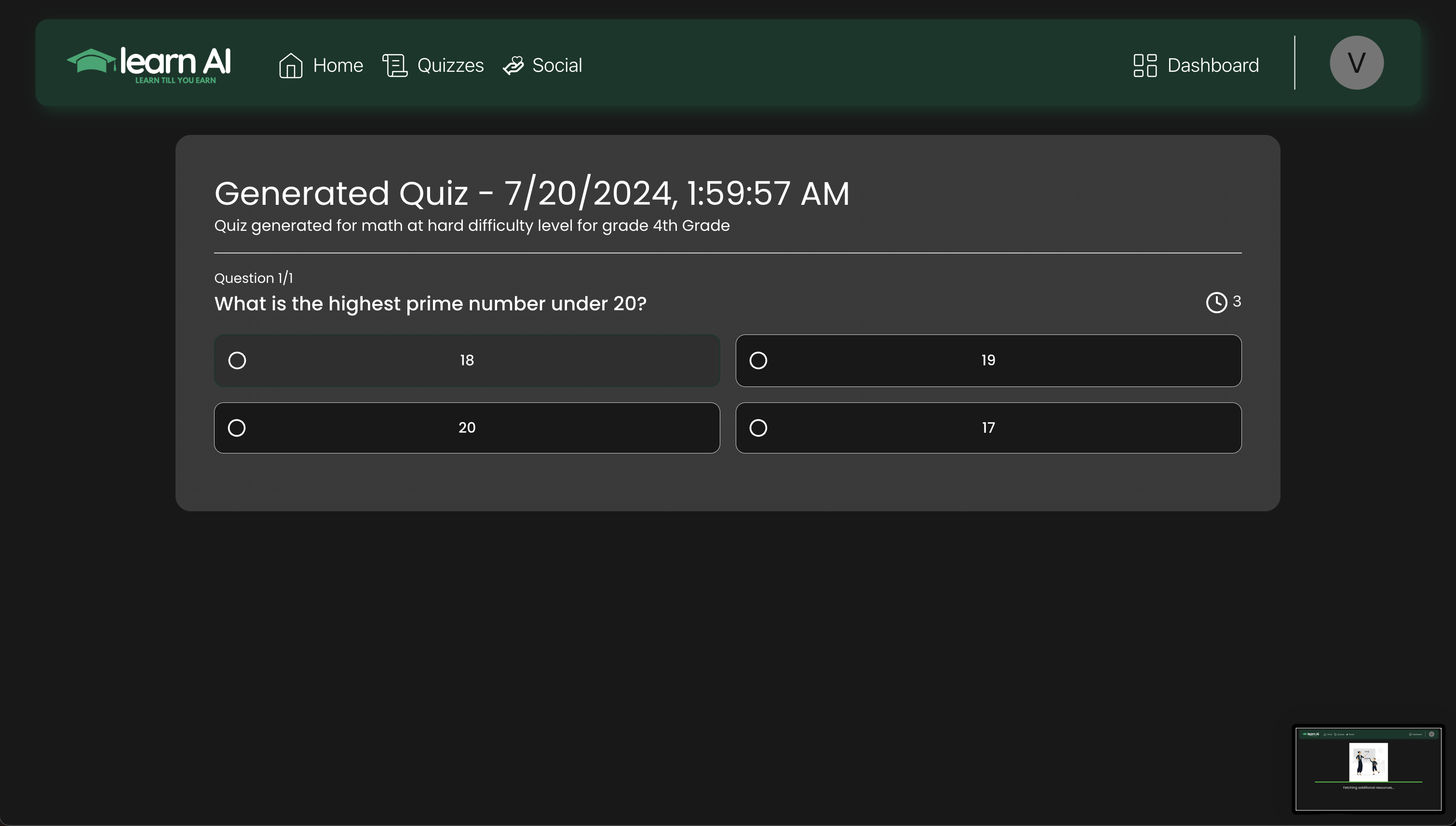Choose the answer option labeled 17

point(987,428)
